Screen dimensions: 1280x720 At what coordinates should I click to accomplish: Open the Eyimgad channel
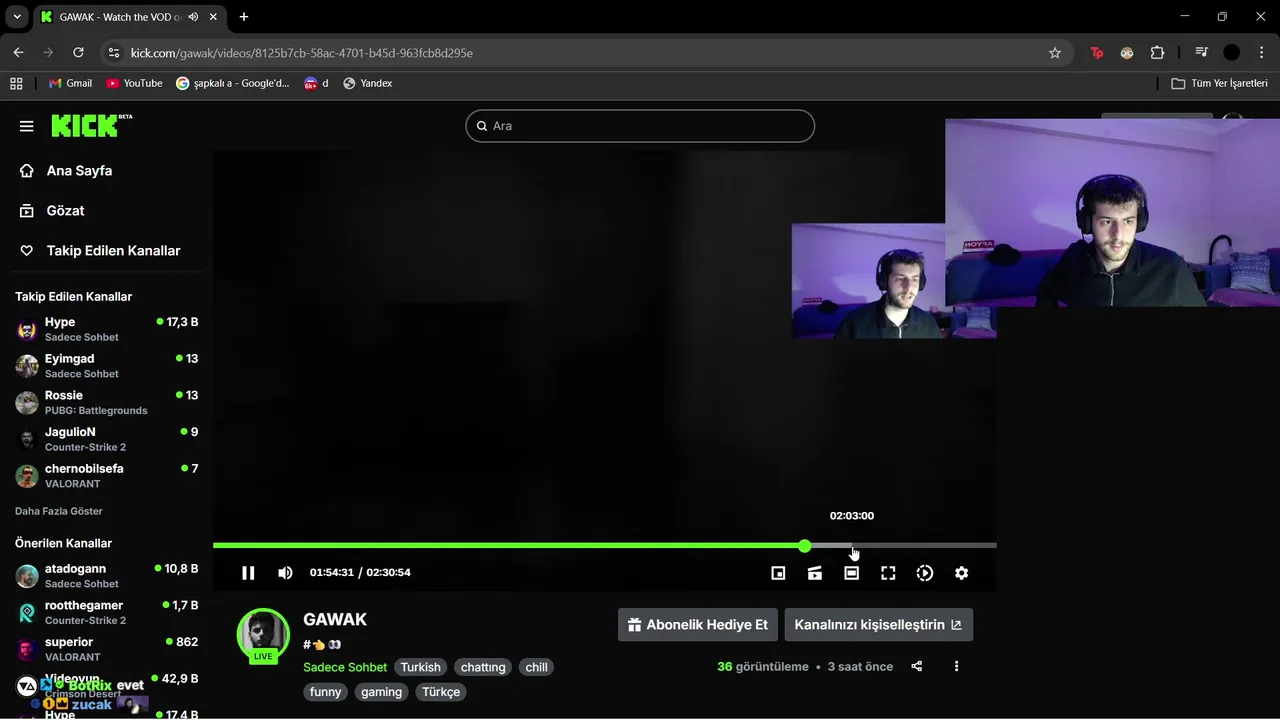[x=106, y=365]
